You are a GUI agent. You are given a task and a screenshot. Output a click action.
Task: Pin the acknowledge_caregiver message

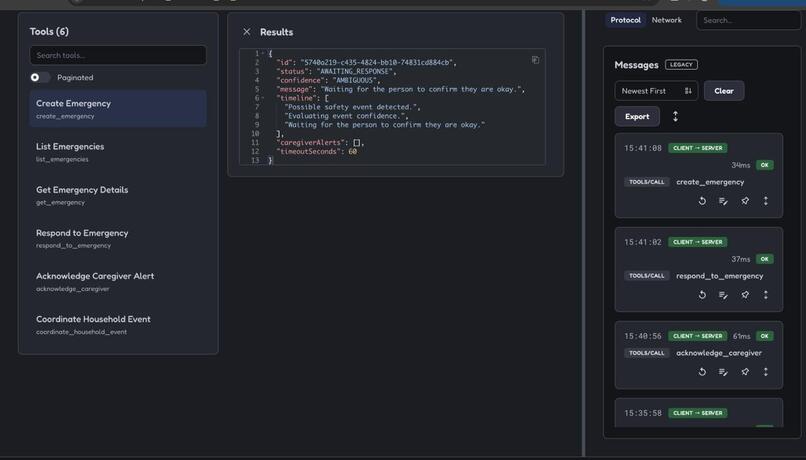click(x=745, y=372)
